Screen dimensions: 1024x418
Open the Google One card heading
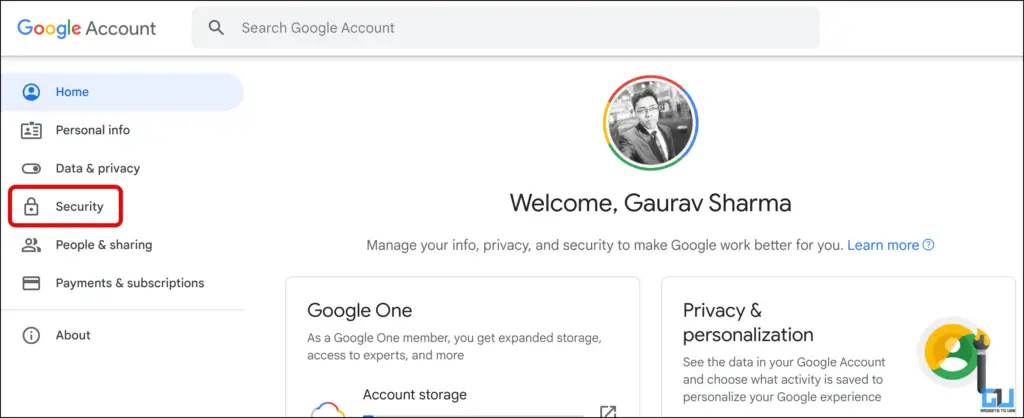(359, 310)
